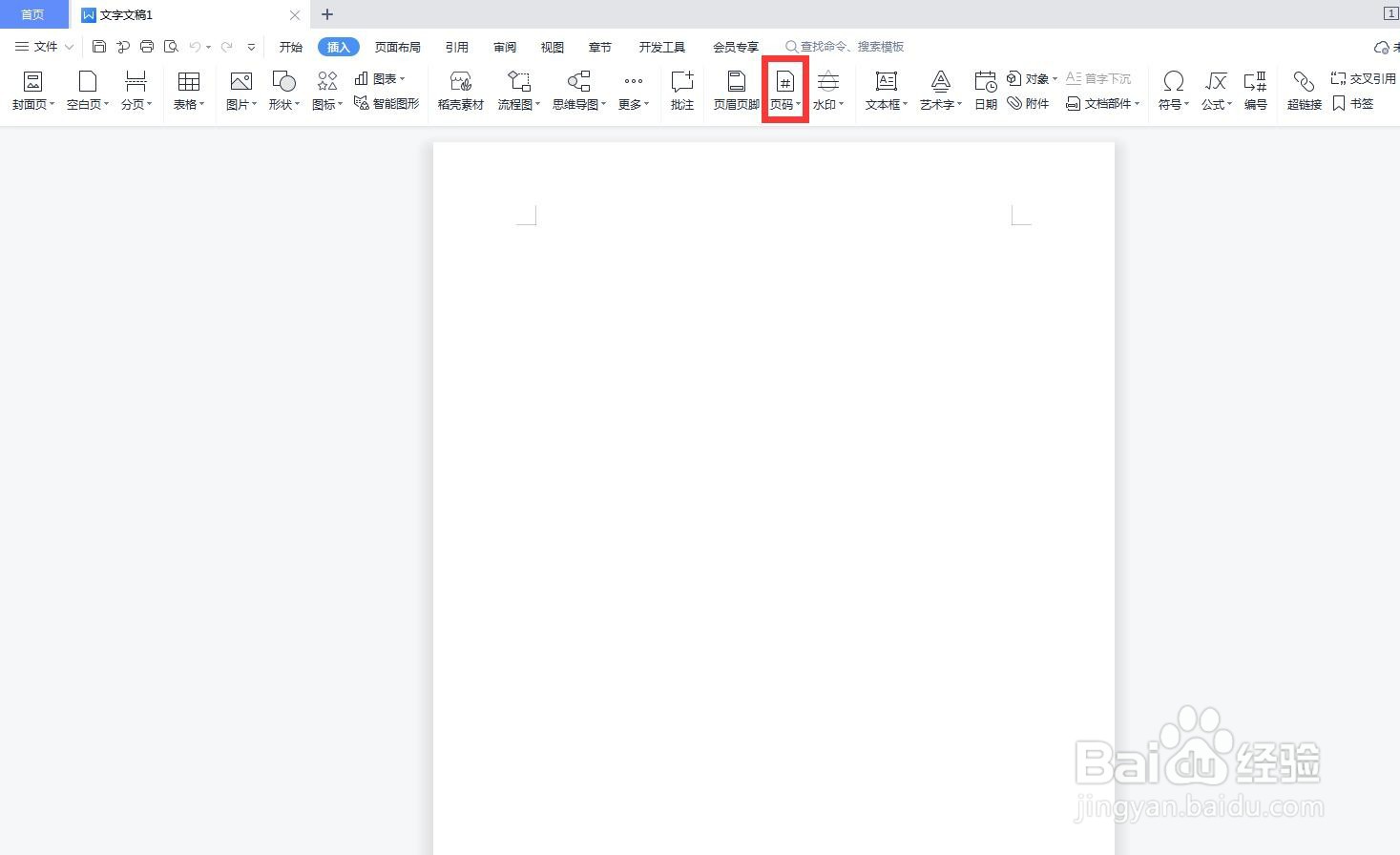Insert a Formula (公式)

1216,91
